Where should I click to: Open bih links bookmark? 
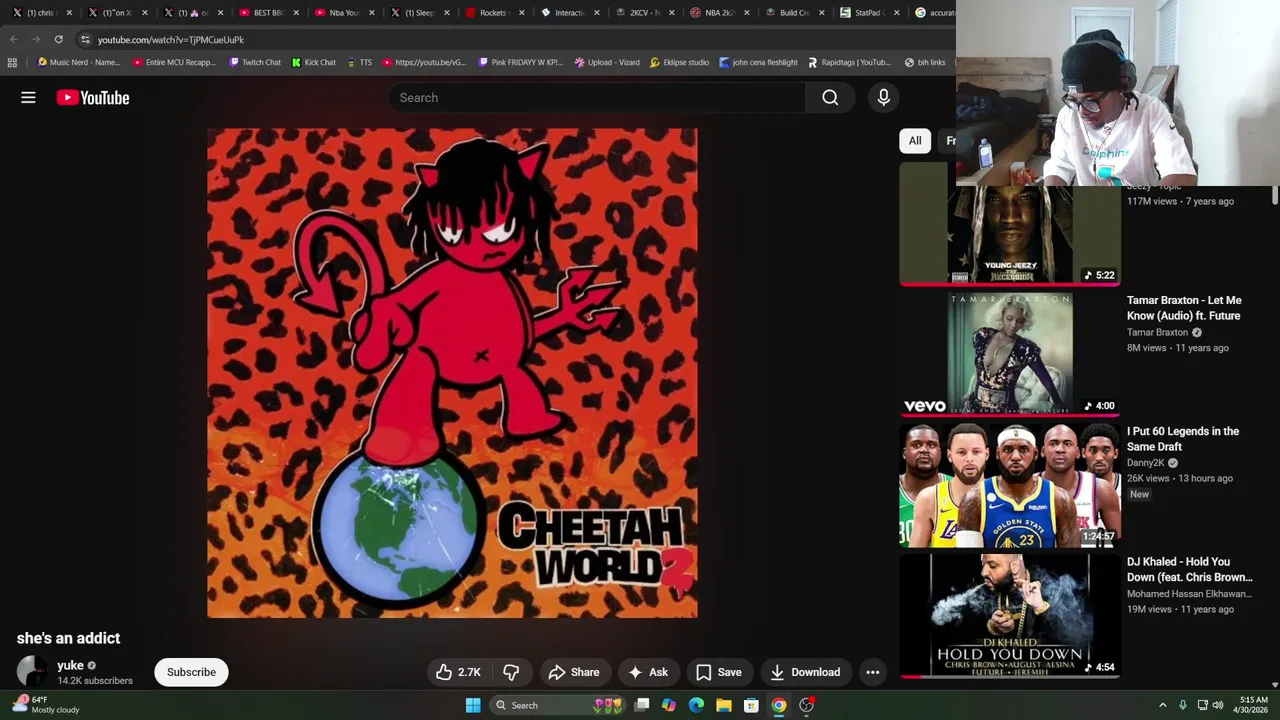(925, 62)
